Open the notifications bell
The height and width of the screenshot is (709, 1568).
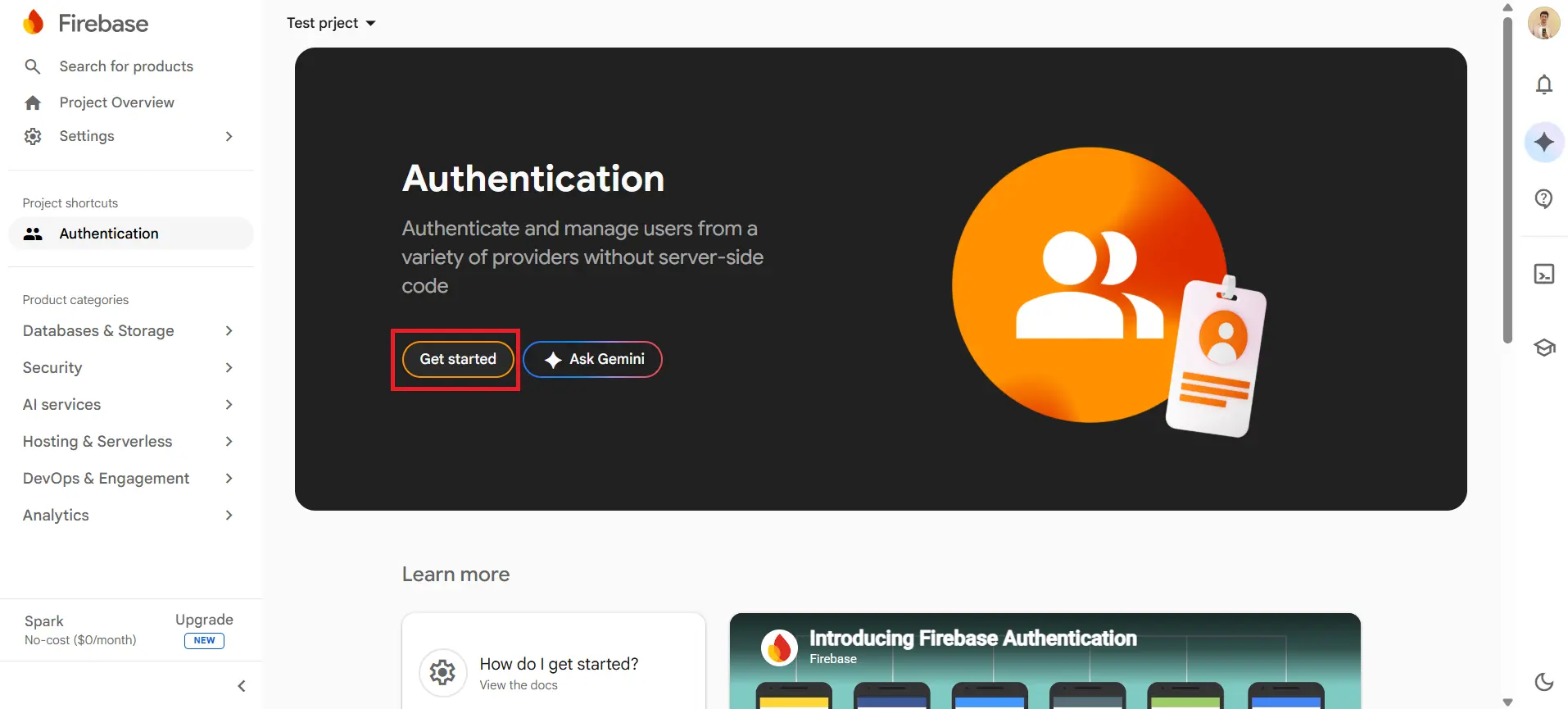coord(1544,84)
